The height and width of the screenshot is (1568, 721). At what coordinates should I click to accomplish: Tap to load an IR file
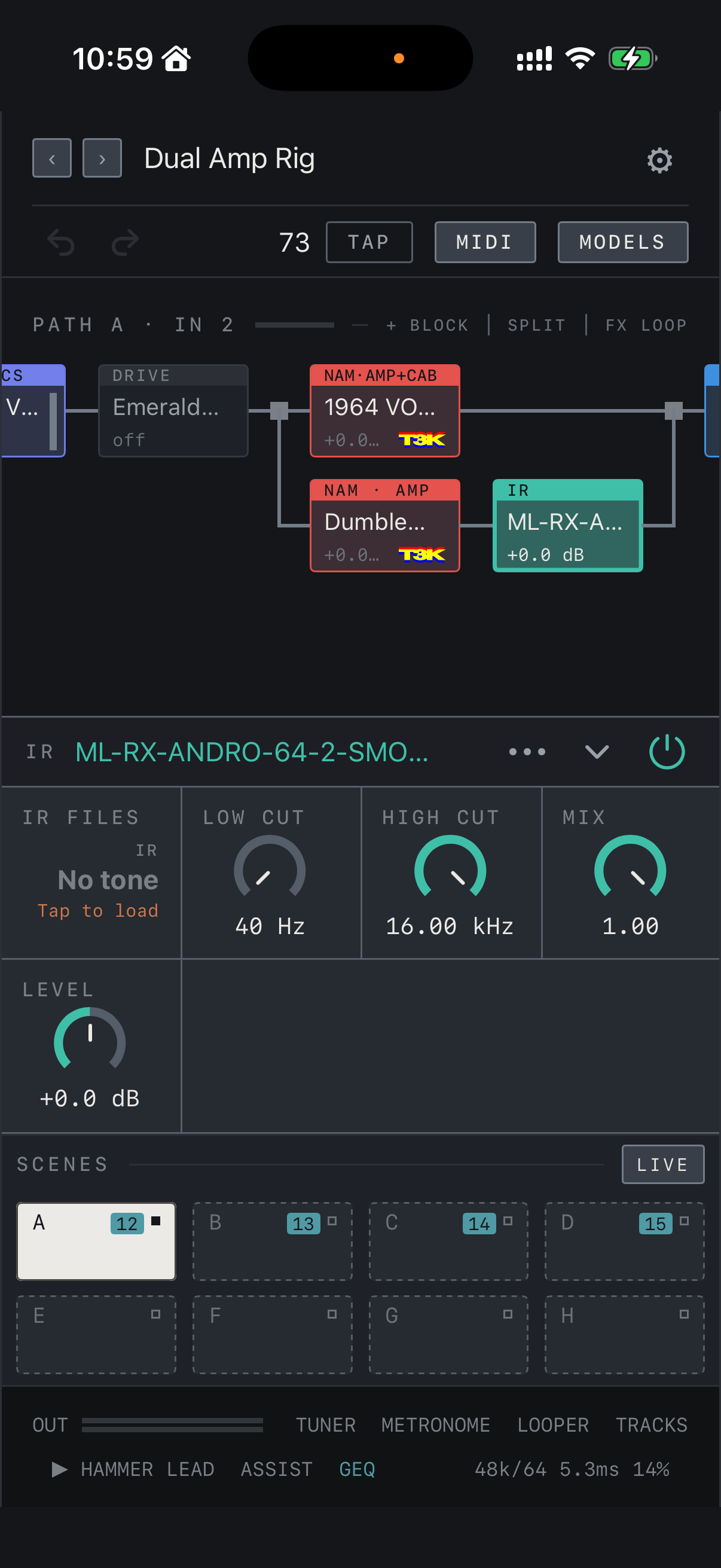pos(98,911)
